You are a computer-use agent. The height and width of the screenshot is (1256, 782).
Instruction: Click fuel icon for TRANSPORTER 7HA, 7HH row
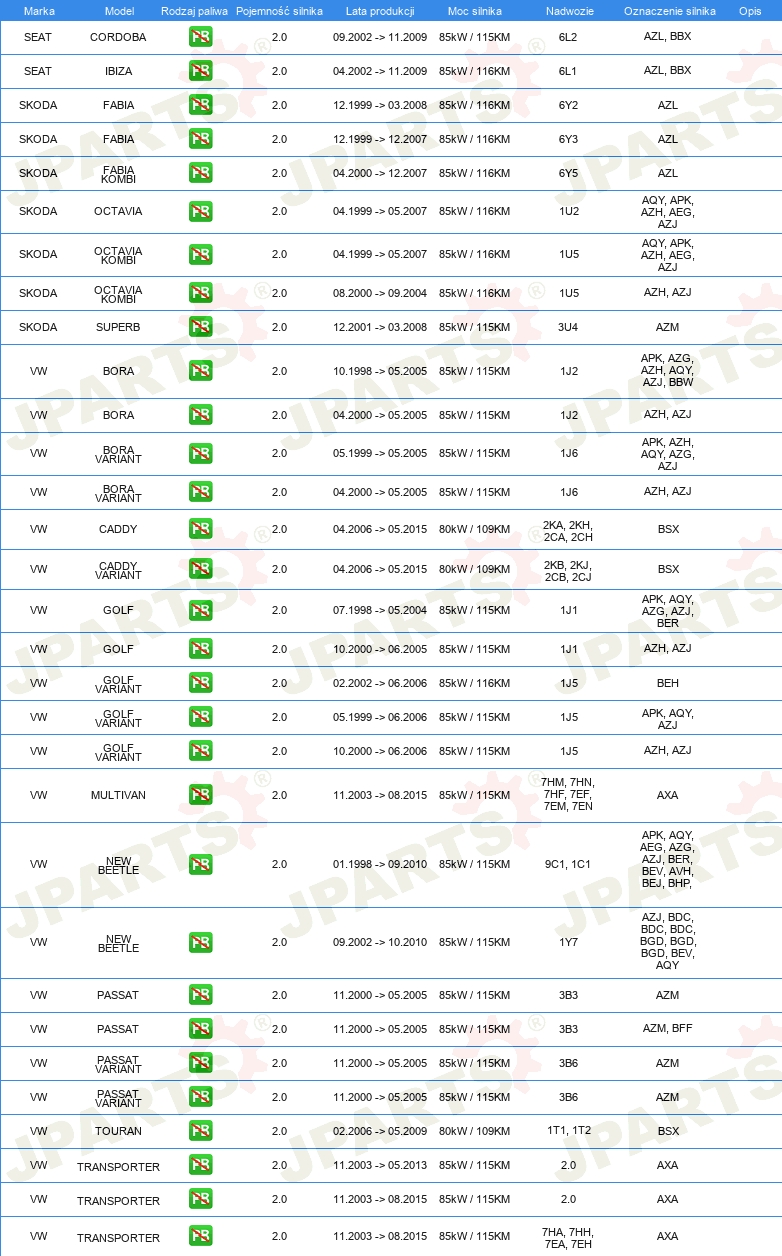(200, 1236)
